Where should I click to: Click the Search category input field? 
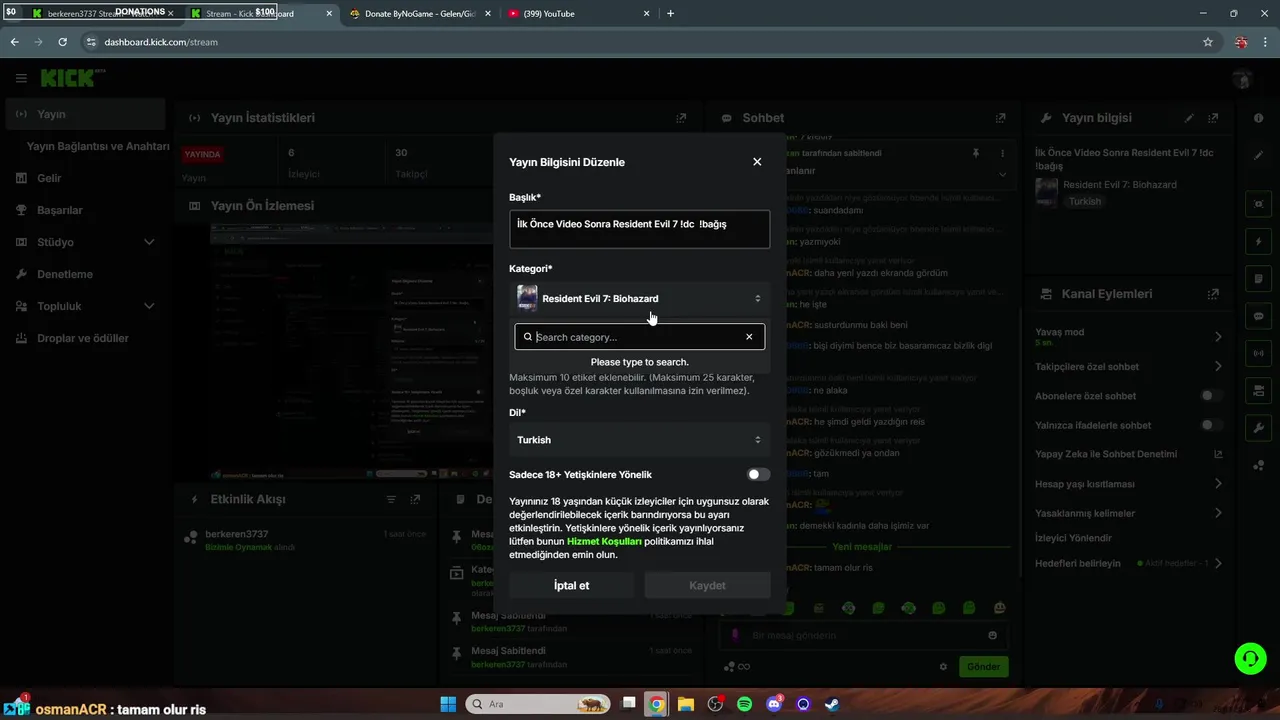pos(638,337)
